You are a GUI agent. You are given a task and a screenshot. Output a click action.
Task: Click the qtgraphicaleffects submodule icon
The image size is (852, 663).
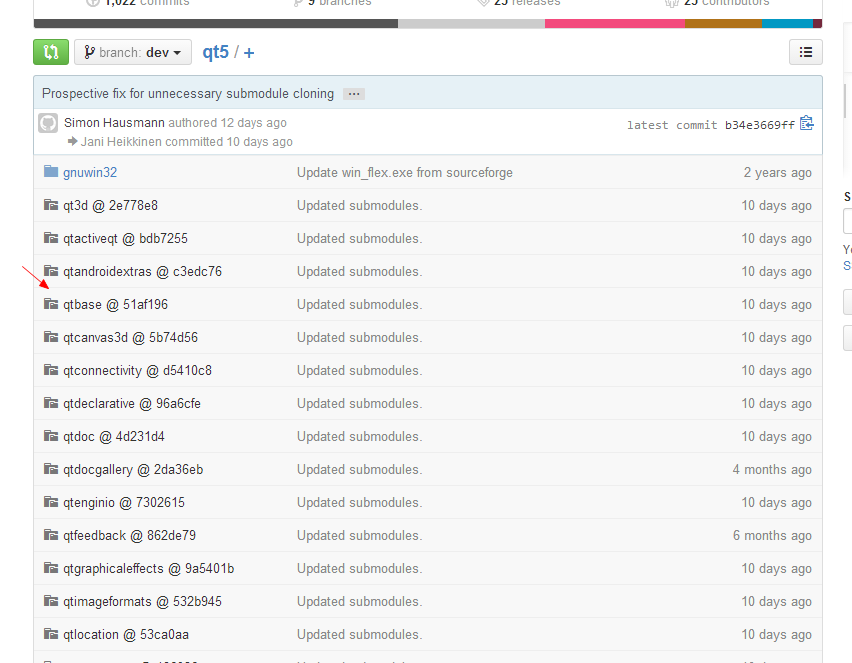[x=51, y=568]
